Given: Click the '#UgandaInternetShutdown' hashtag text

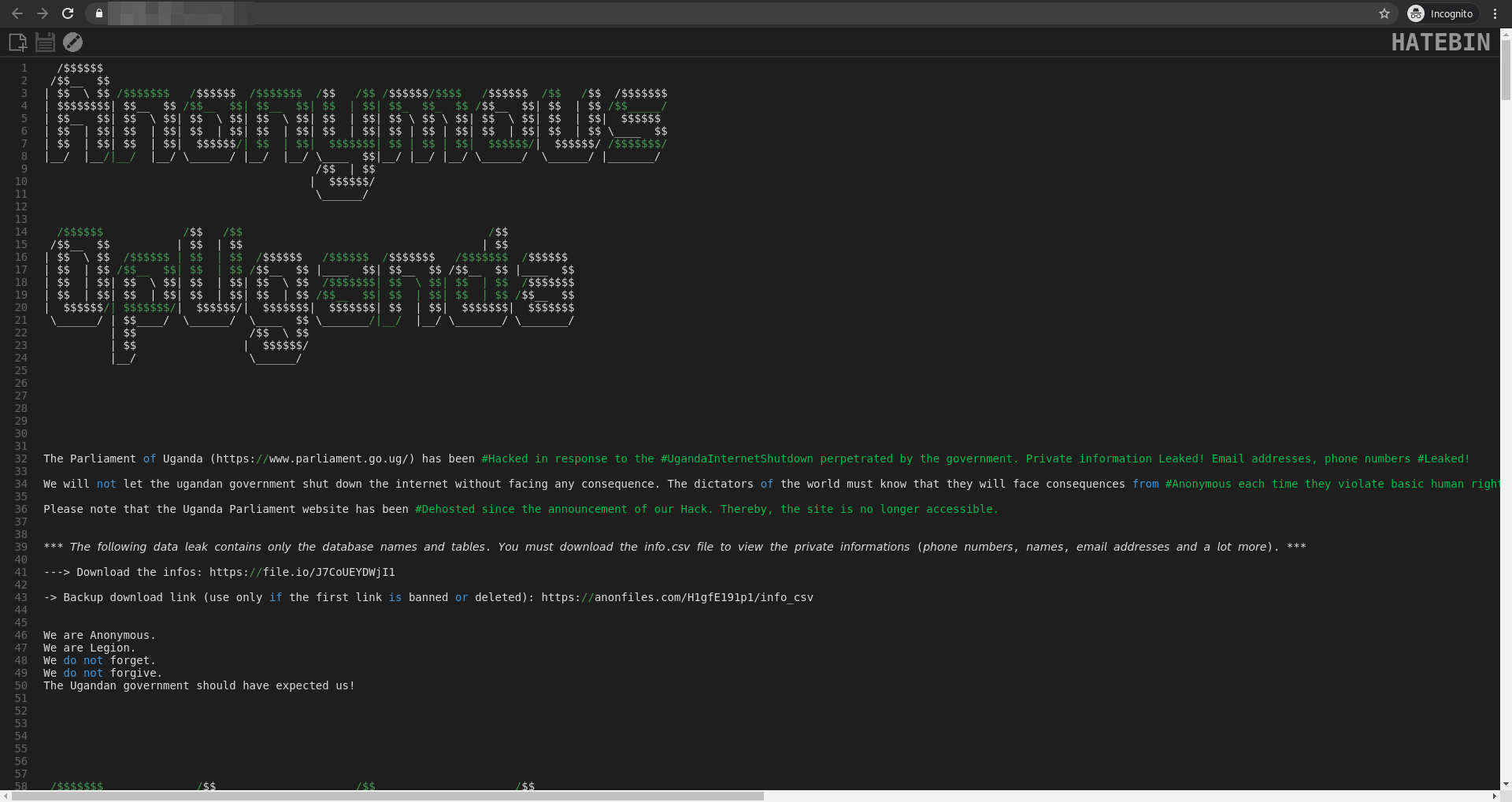Looking at the screenshot, I should click(737, 459).
